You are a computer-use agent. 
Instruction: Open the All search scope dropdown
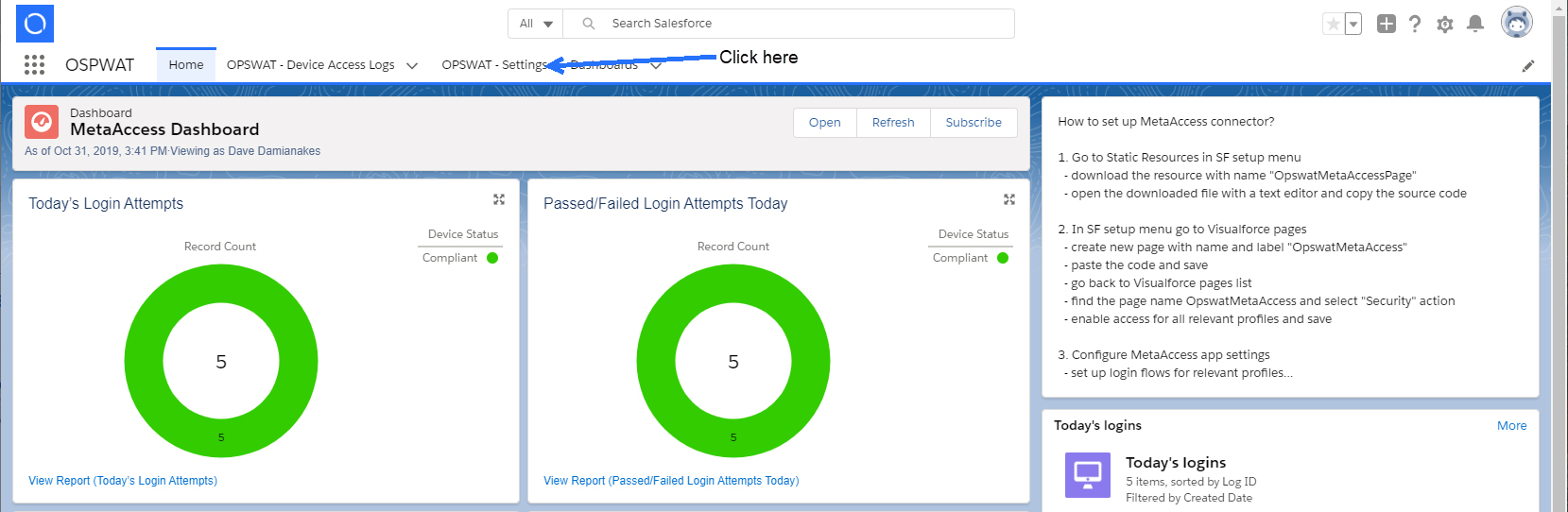tap(535, 24)
